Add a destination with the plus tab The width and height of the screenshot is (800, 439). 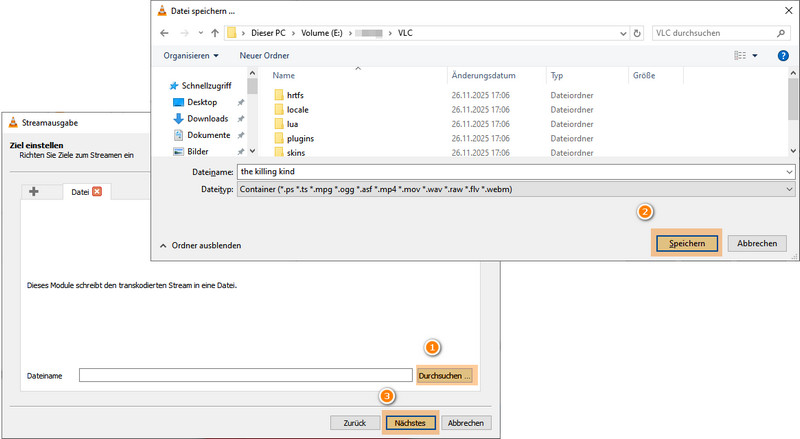click(x=34, y=191)
